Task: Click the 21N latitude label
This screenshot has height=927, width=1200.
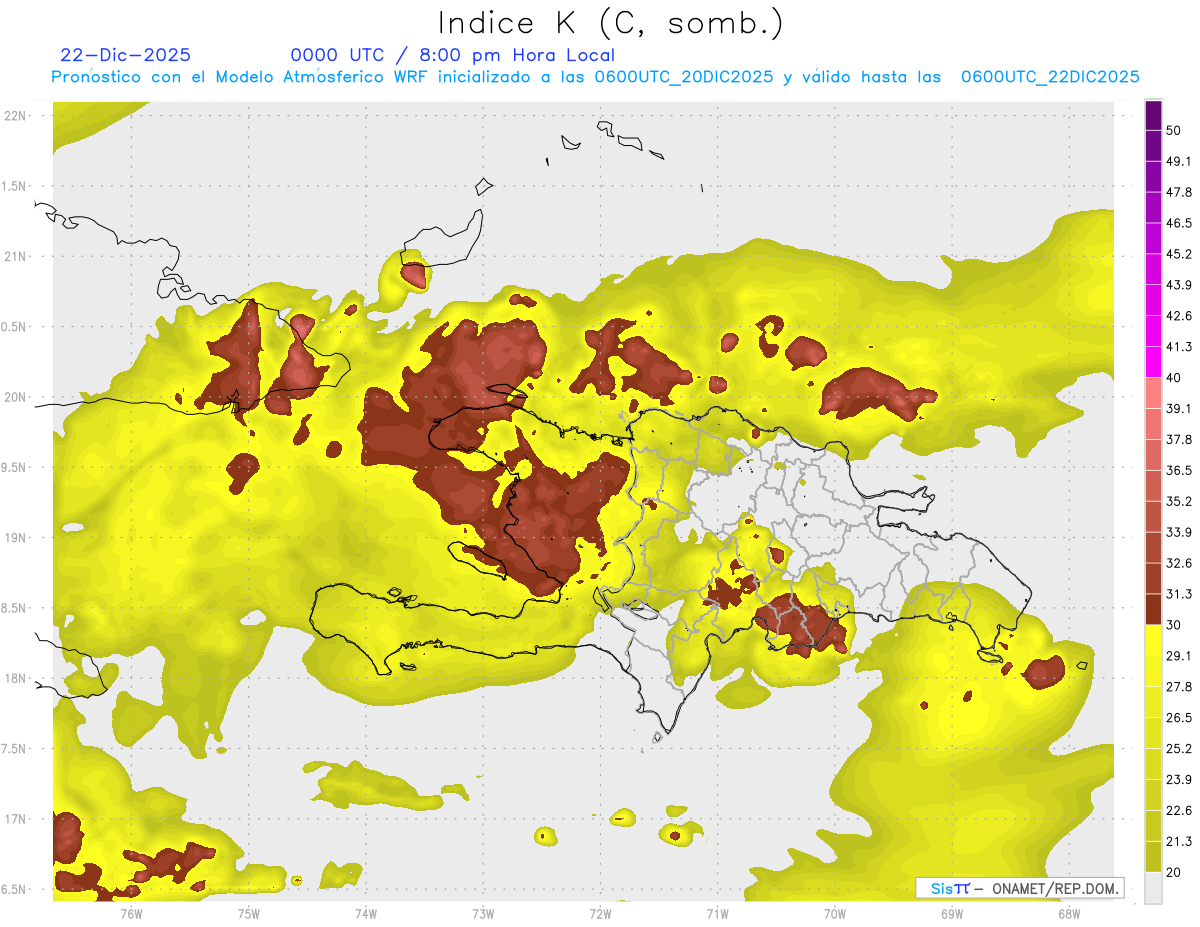Action: click(17, 257)
